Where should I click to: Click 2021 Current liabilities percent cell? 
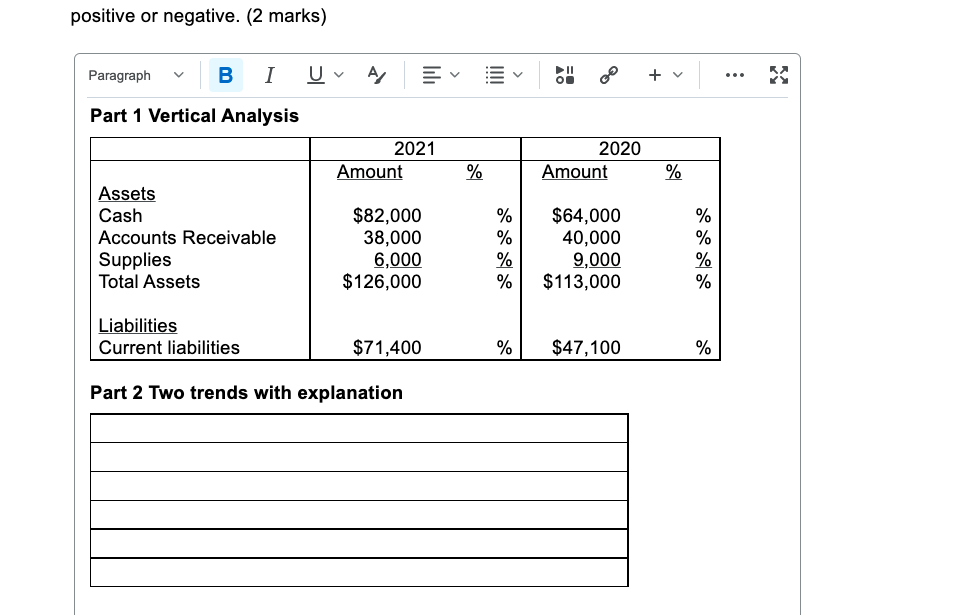(504, 348)
